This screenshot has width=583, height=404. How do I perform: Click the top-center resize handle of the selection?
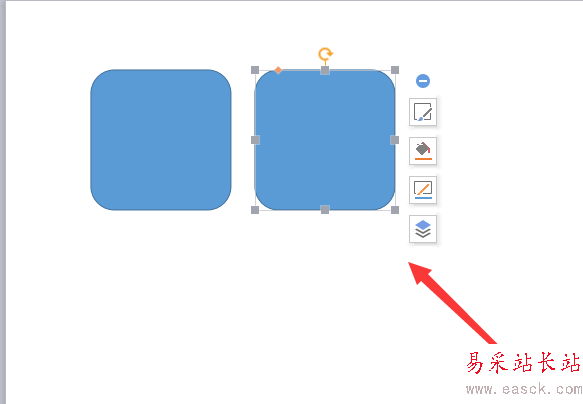(x=325, y=70)
